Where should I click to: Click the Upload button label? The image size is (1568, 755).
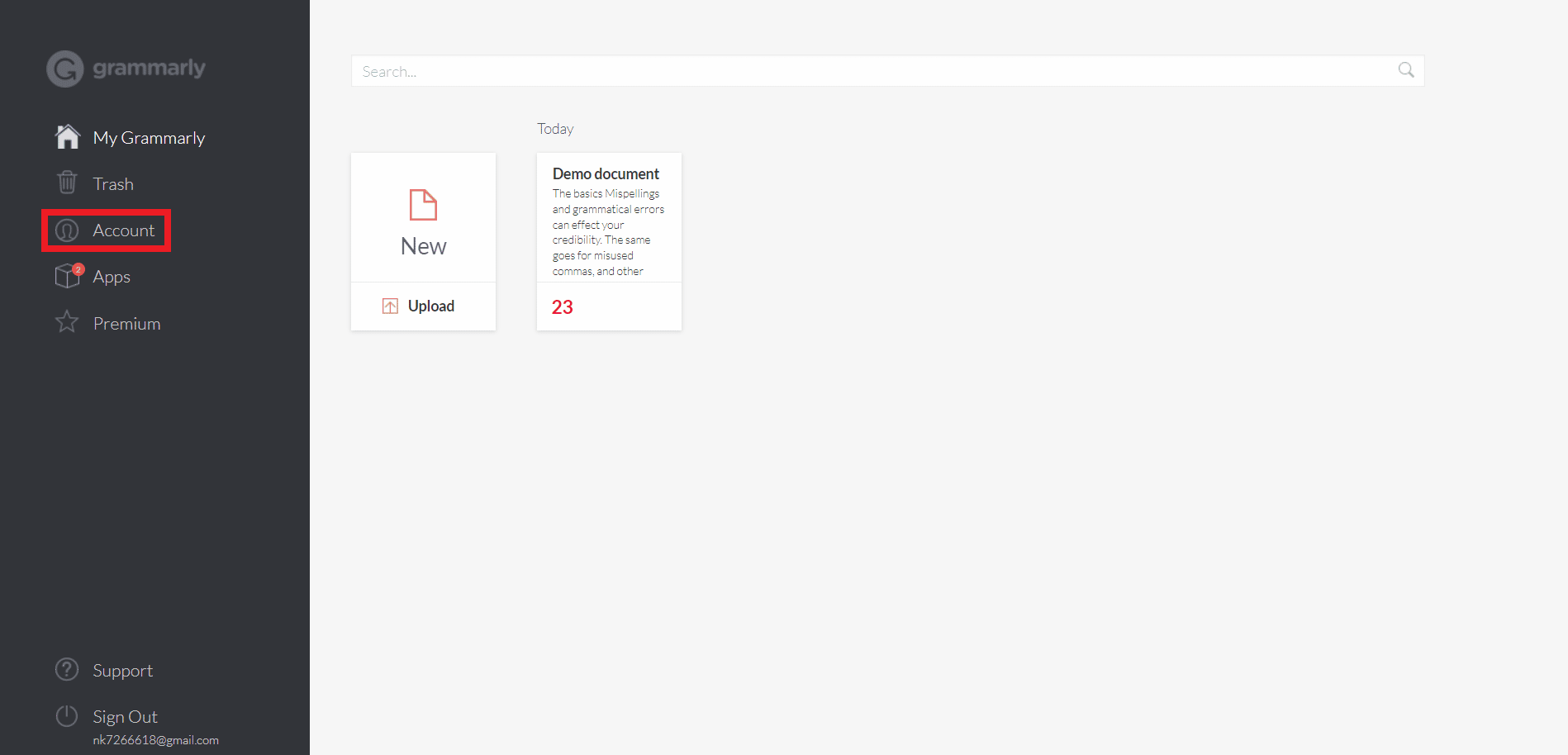(x=431, y=306)
